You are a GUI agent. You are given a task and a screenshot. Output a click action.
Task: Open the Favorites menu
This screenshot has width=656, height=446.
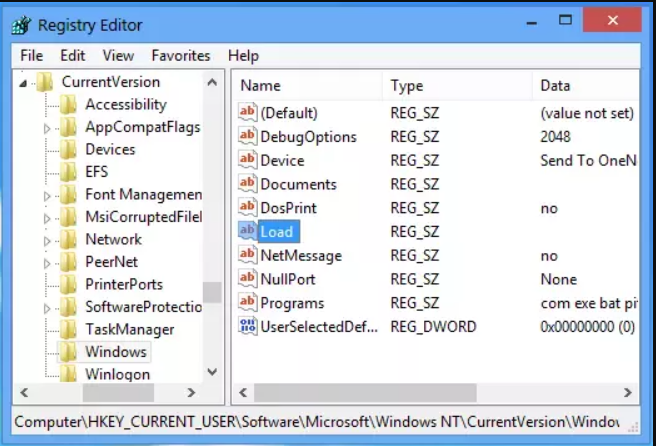[x=181, y=56]
